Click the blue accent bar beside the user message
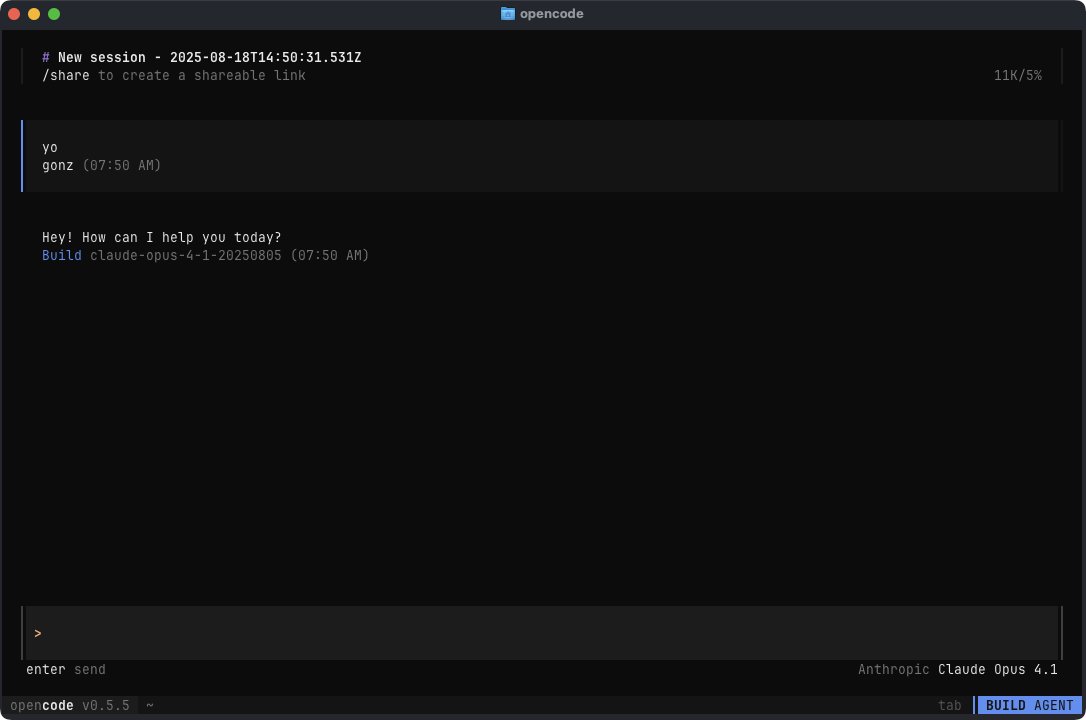This screenshot has height=720, width=1086. (x=21, y=155)
